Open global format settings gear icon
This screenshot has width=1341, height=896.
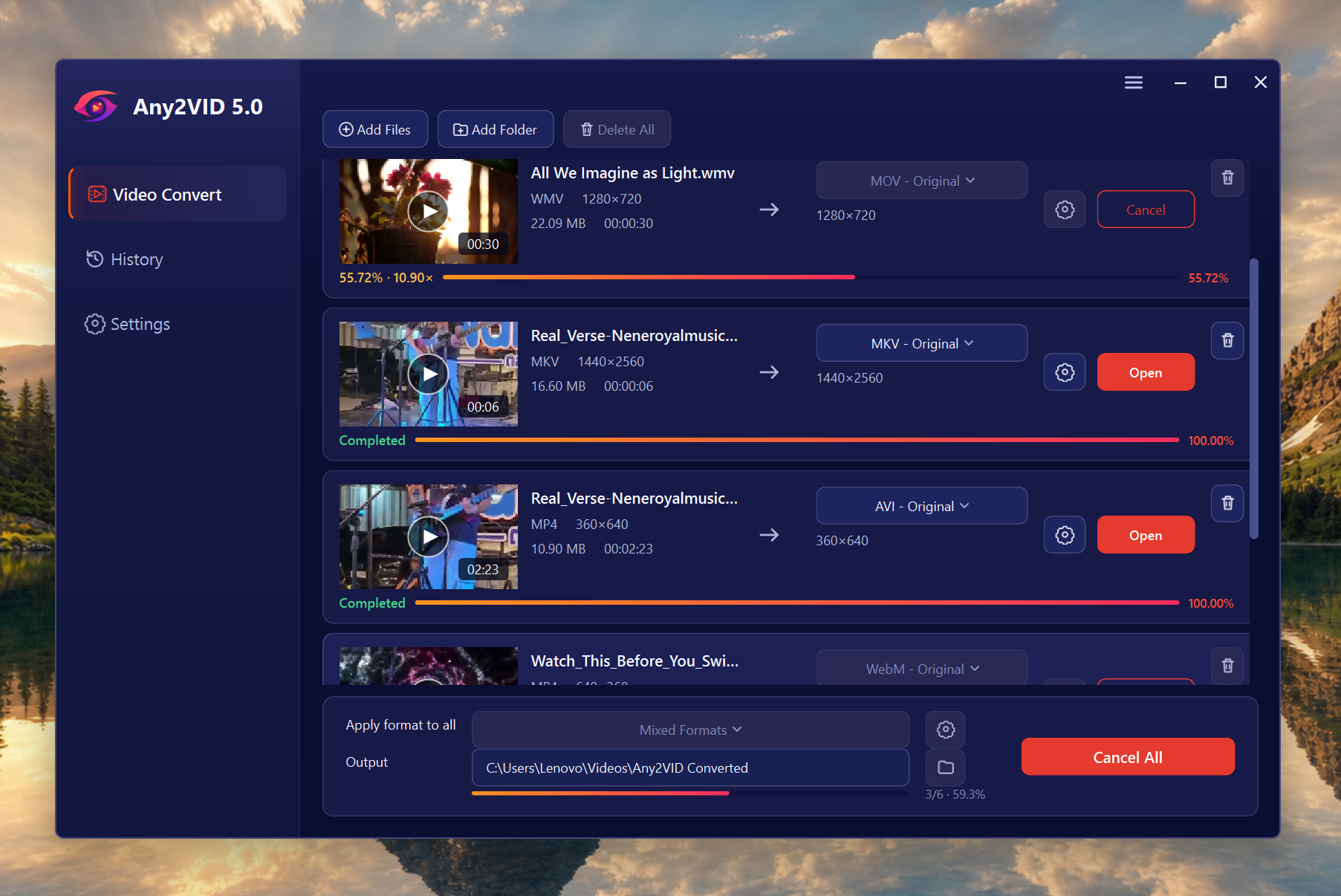click(x=945, y=730)
